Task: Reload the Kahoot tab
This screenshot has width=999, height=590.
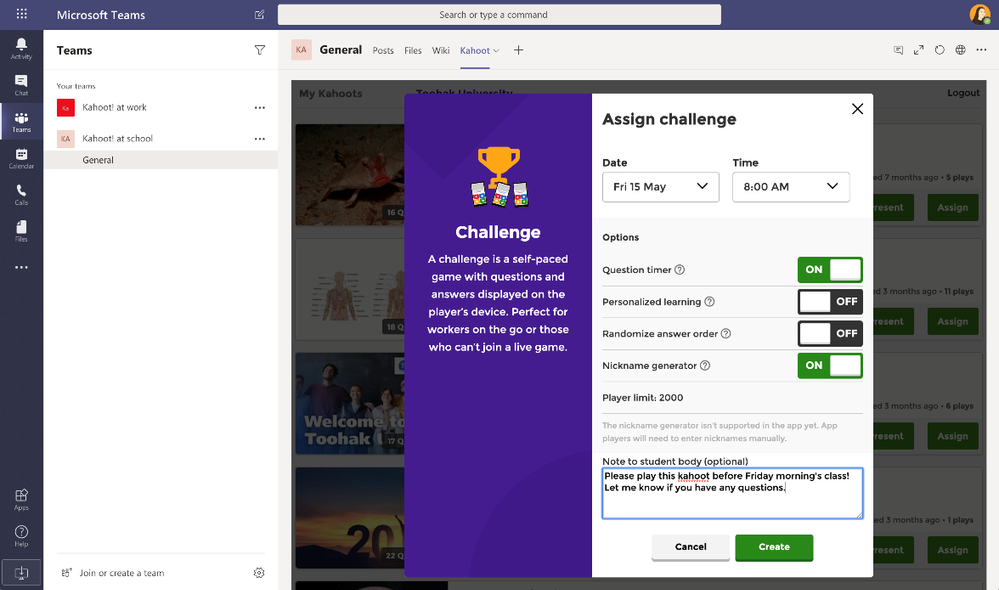Action: (940, 50)
